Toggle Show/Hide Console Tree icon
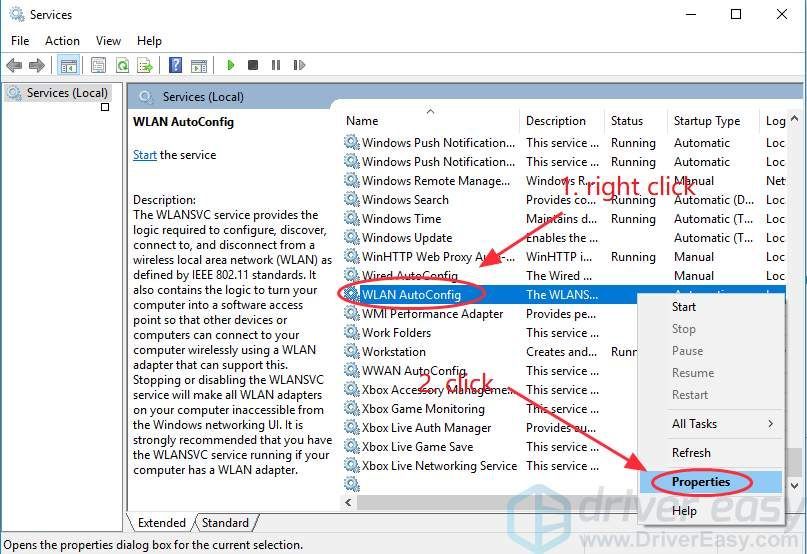The image size is (807, 554). (x=68, y=65)
